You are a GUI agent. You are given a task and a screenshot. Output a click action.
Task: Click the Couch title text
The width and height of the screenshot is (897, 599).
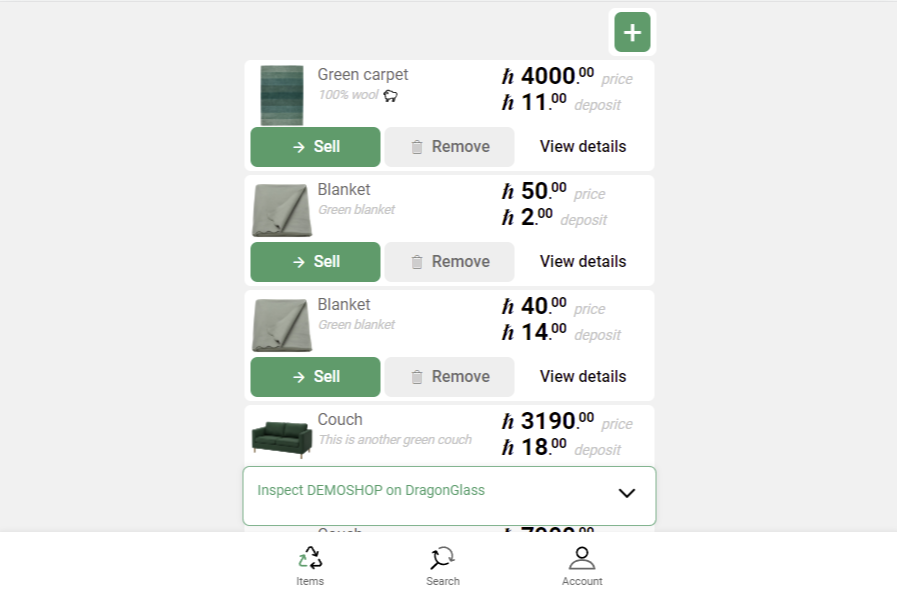pyautogui.click(x=340, y=419)
